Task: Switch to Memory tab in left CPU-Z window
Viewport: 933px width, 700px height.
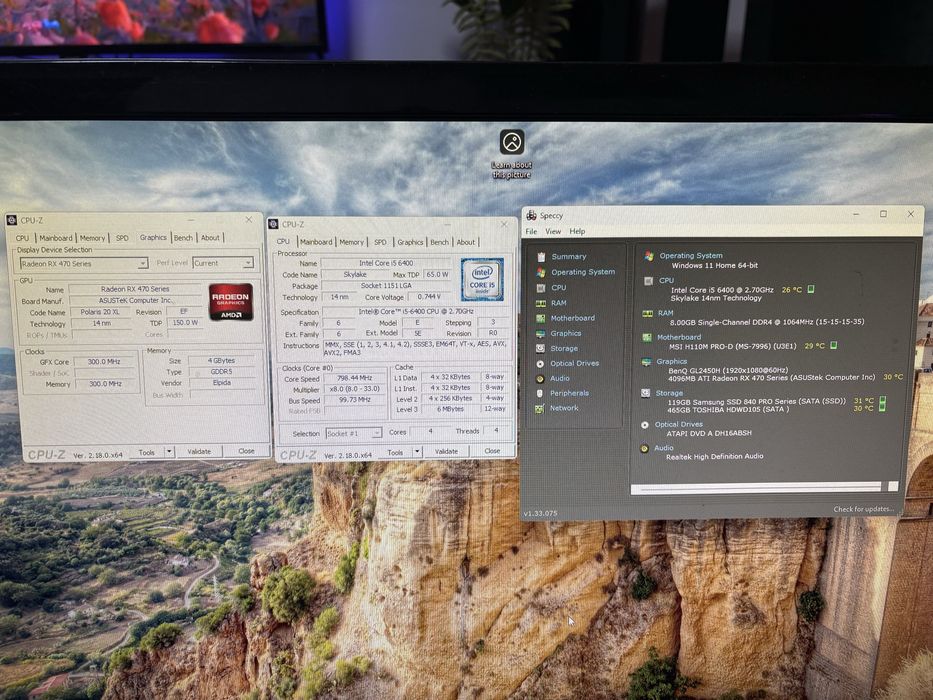Action: point(92,238)
